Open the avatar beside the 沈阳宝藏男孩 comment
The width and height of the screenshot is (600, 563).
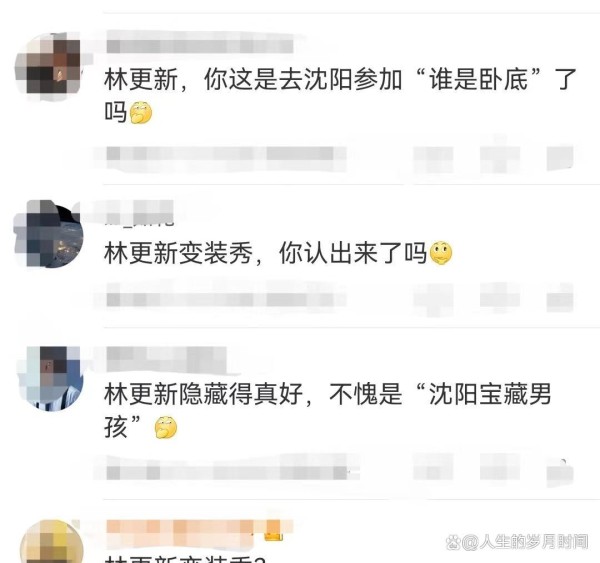(x=50, y=378)
